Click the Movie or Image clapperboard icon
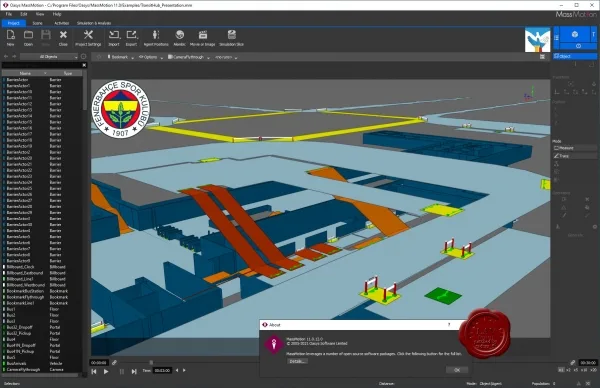 coord(203,35)
